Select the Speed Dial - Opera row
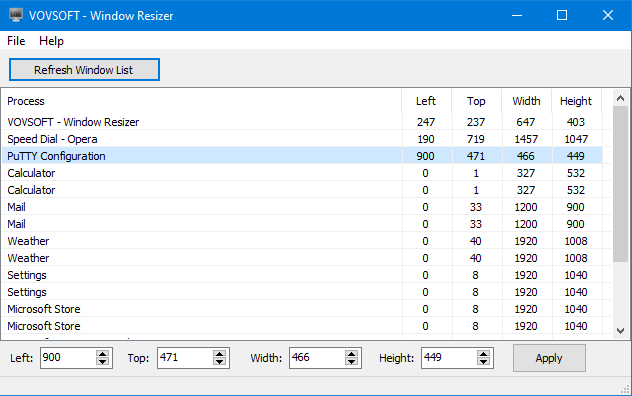The width and height of the screenshot is (632, 396). coord(302,139)
